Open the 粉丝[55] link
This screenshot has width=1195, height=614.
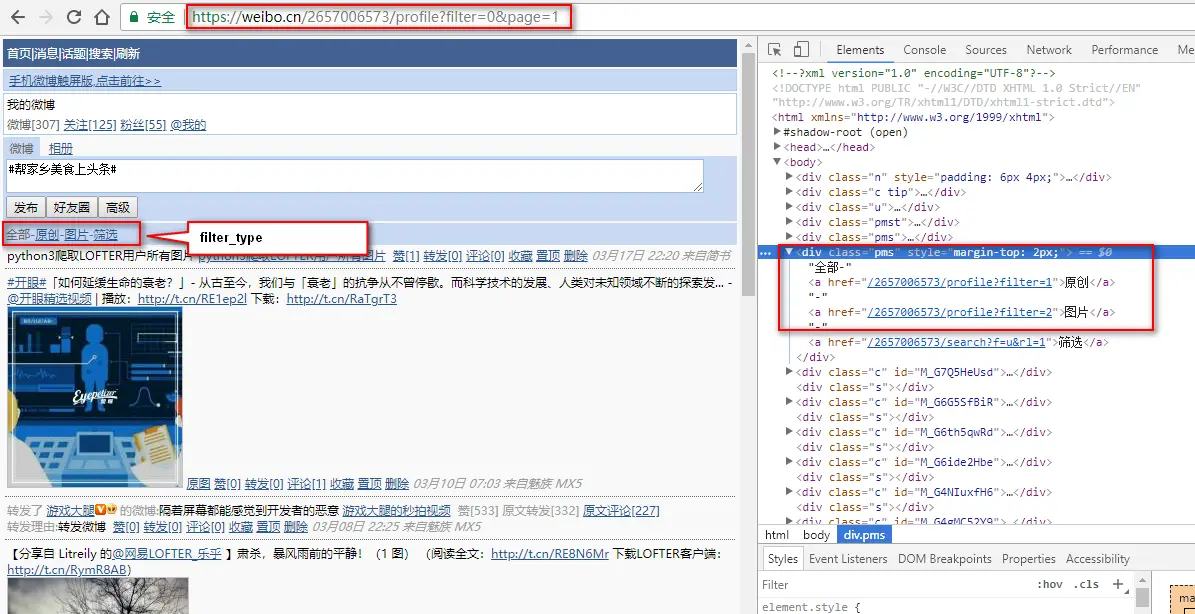[143, 125]
